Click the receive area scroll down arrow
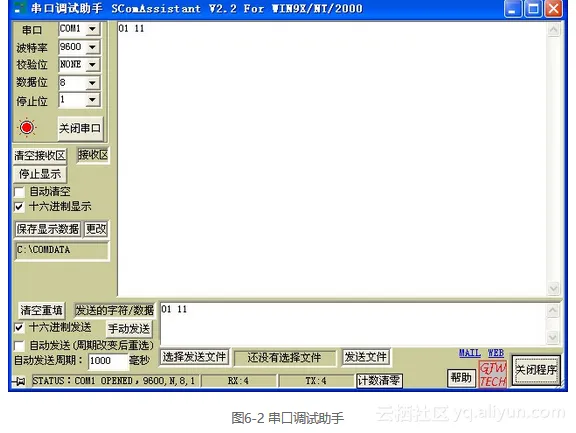The image size is (576, 433). tap(554, 288)
